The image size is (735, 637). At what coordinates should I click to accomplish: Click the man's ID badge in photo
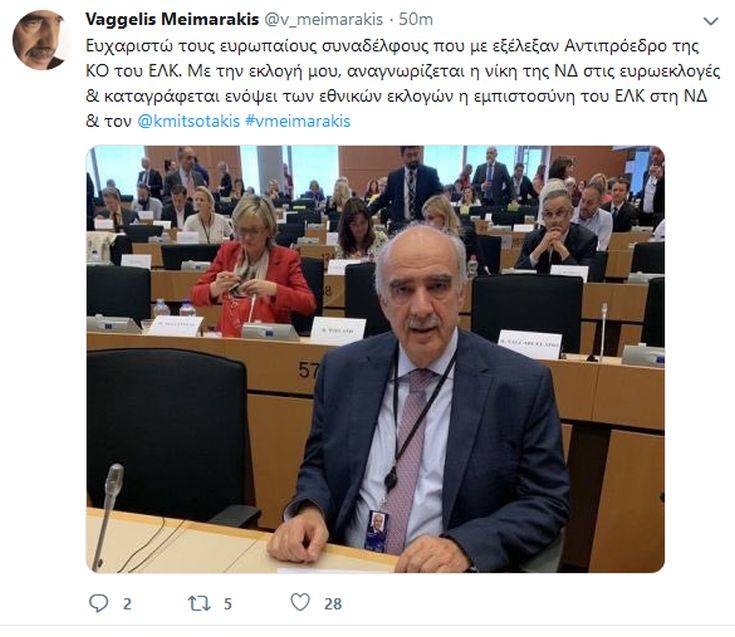[377, 530]
